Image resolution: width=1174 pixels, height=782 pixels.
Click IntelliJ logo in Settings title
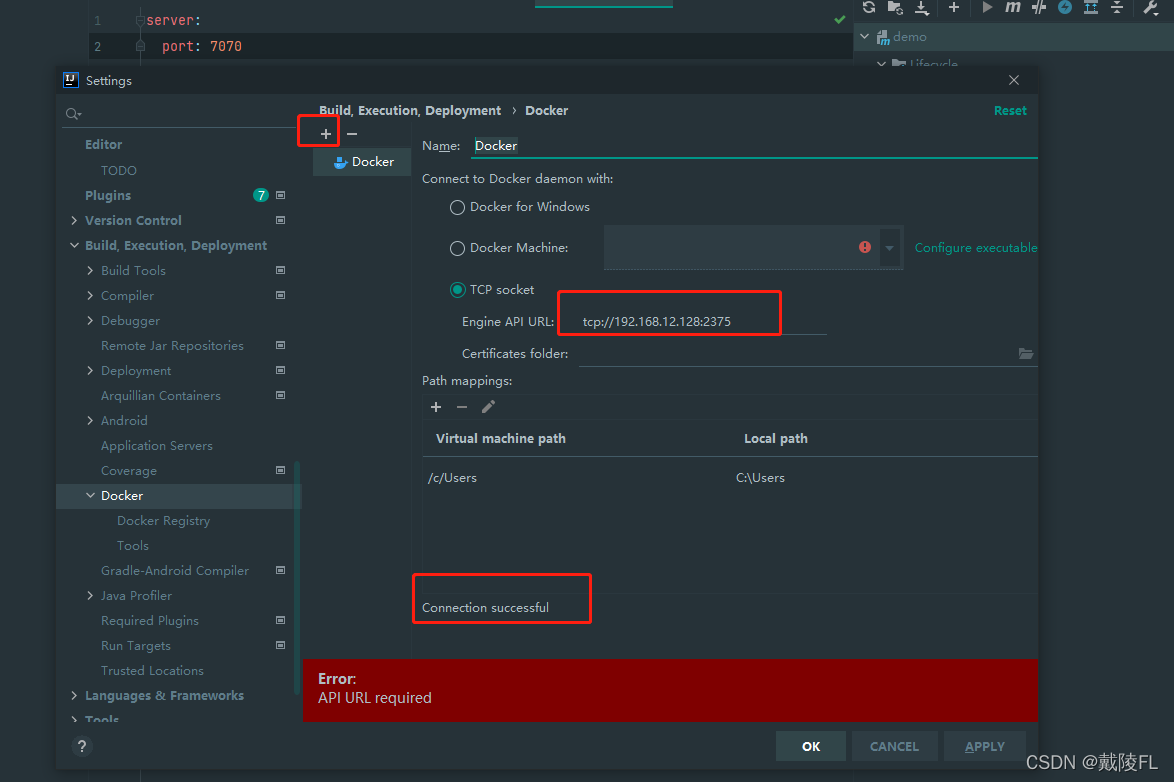[x=71, y=80]
